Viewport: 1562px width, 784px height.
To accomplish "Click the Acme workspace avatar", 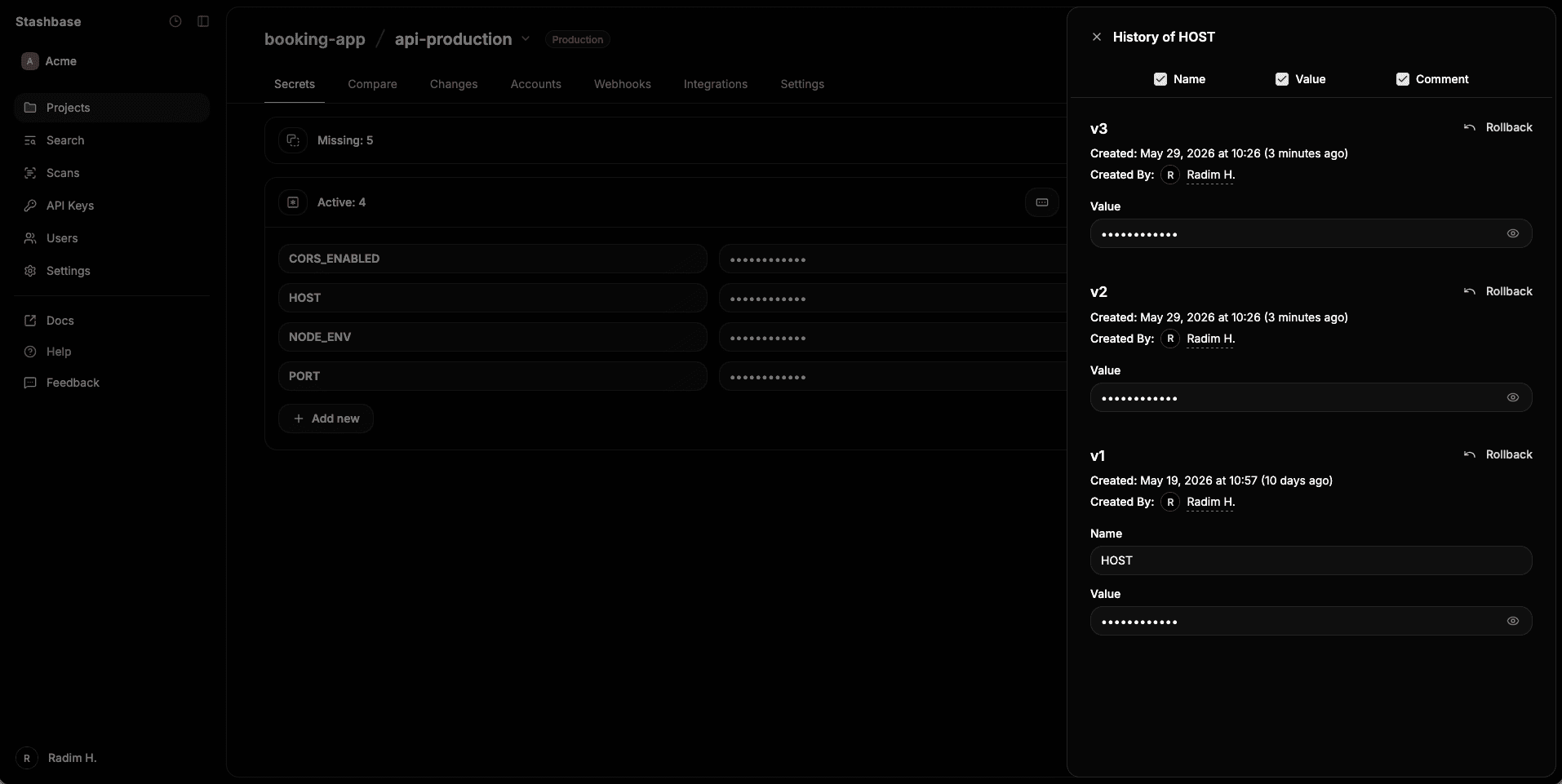I will (x=30, y=61).
